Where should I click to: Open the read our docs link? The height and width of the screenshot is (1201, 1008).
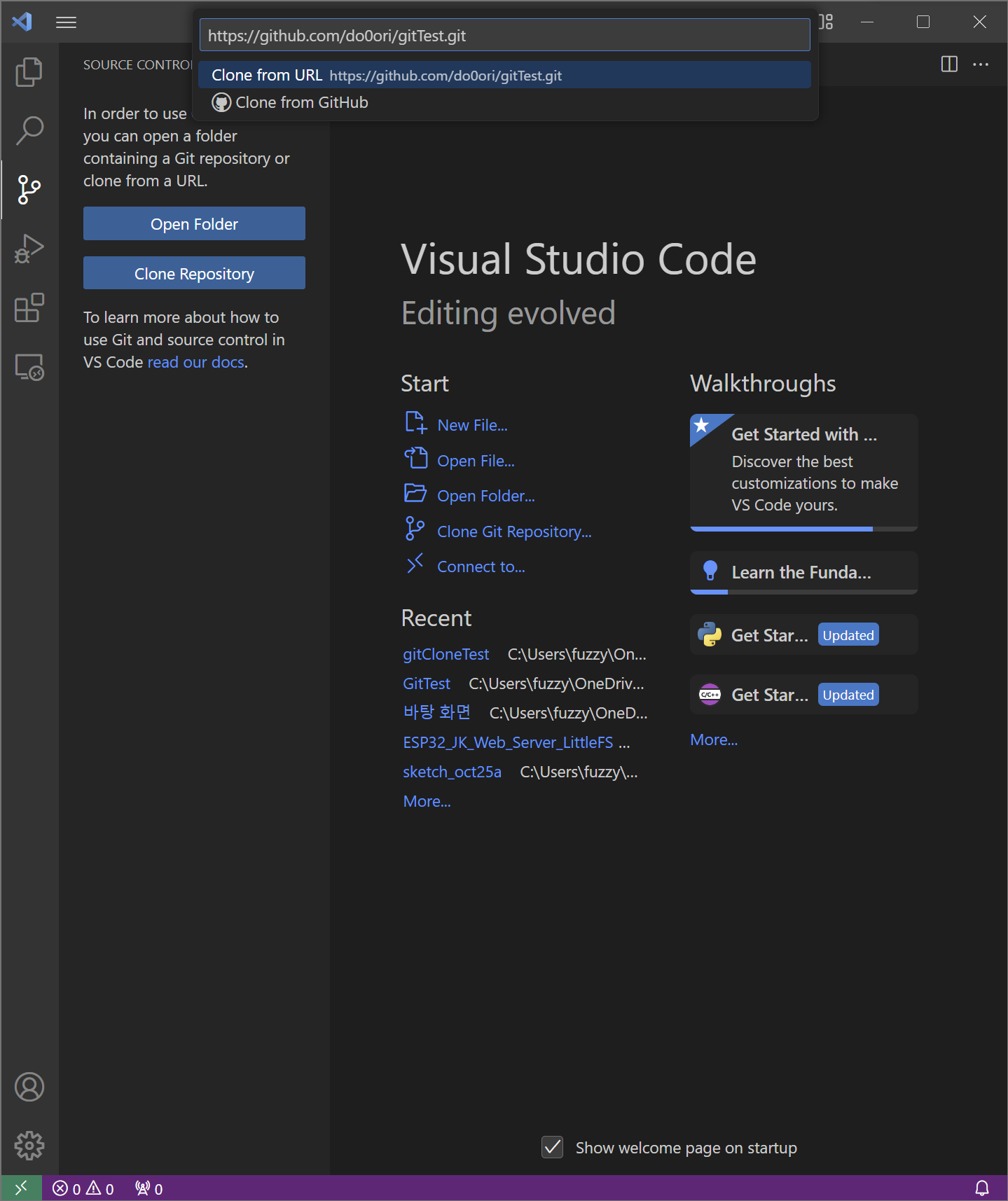pos(195,362)
